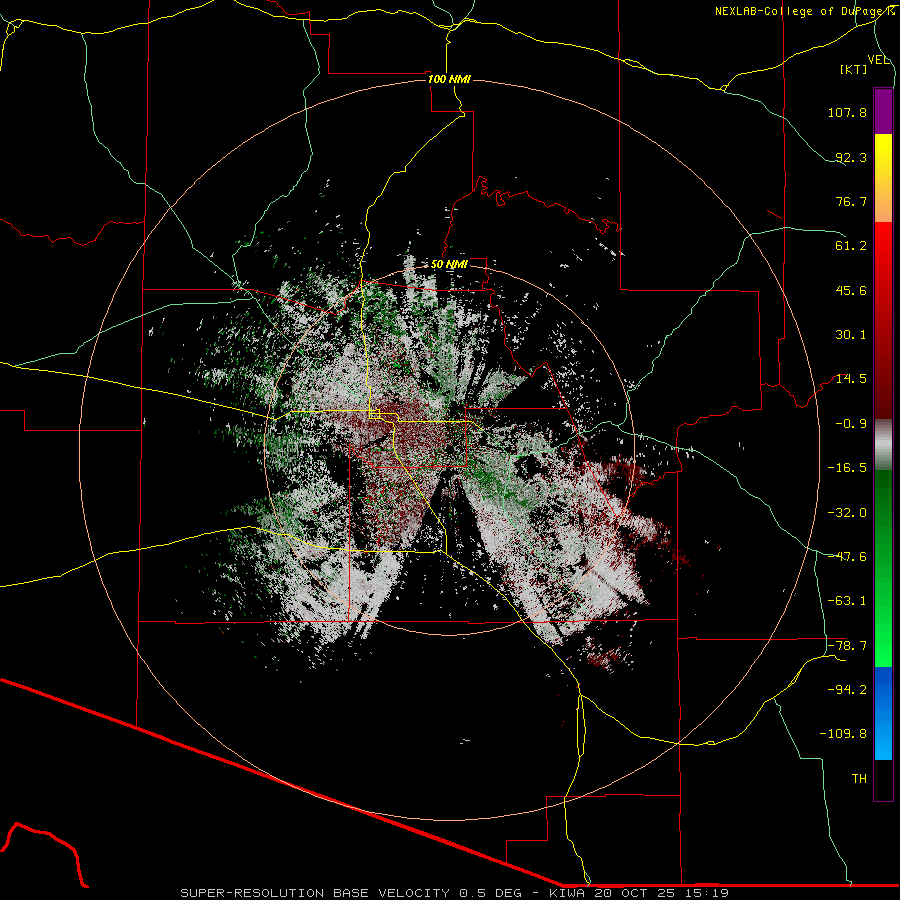Screen dimensions: 900x900
Task: Click the -63.1 scale value
Action: [x=847, y=601]
